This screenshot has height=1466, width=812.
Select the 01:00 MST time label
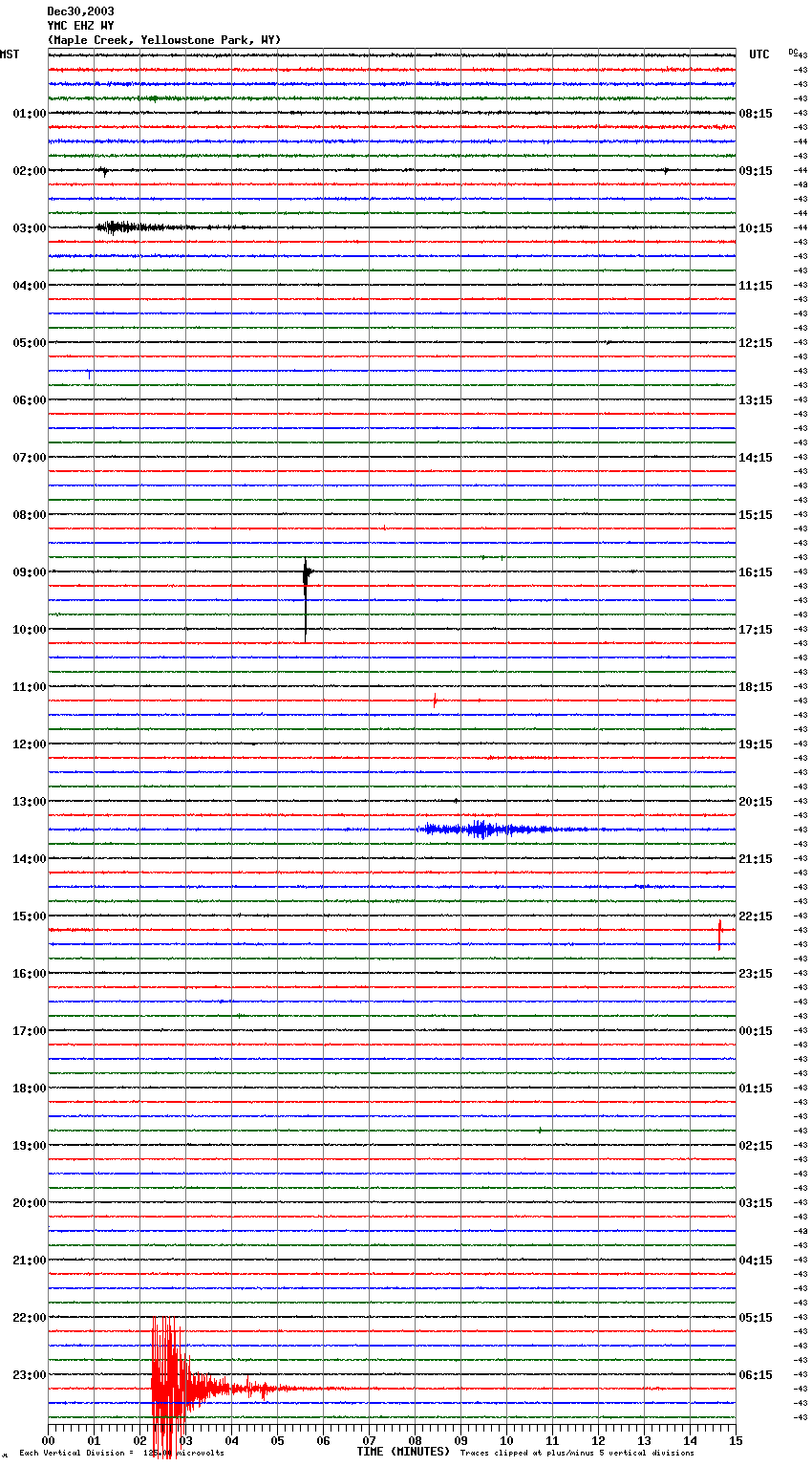(29, 114)
